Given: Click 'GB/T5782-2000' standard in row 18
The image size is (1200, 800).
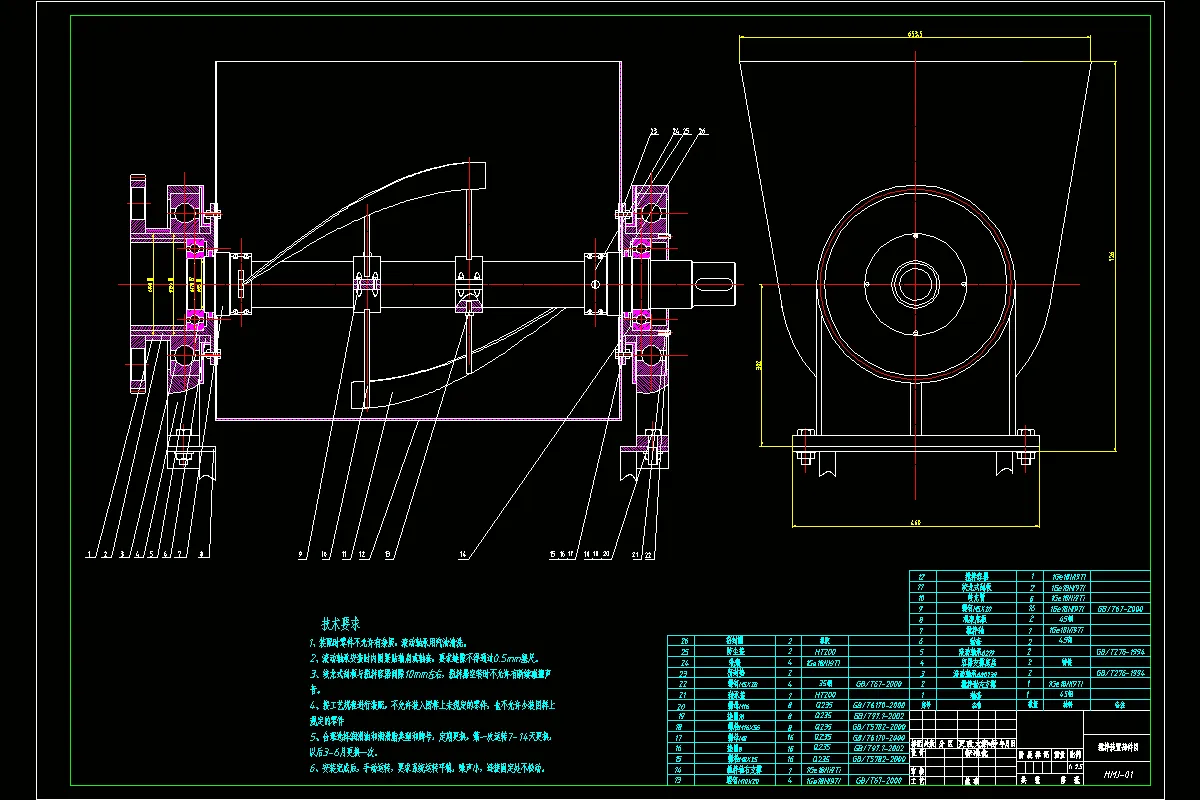Looking at the screenshot, I should [x=879, y=727].
